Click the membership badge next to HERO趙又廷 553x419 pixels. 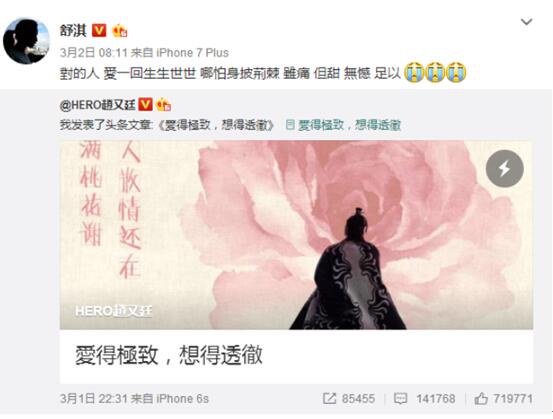coord(163,105)
